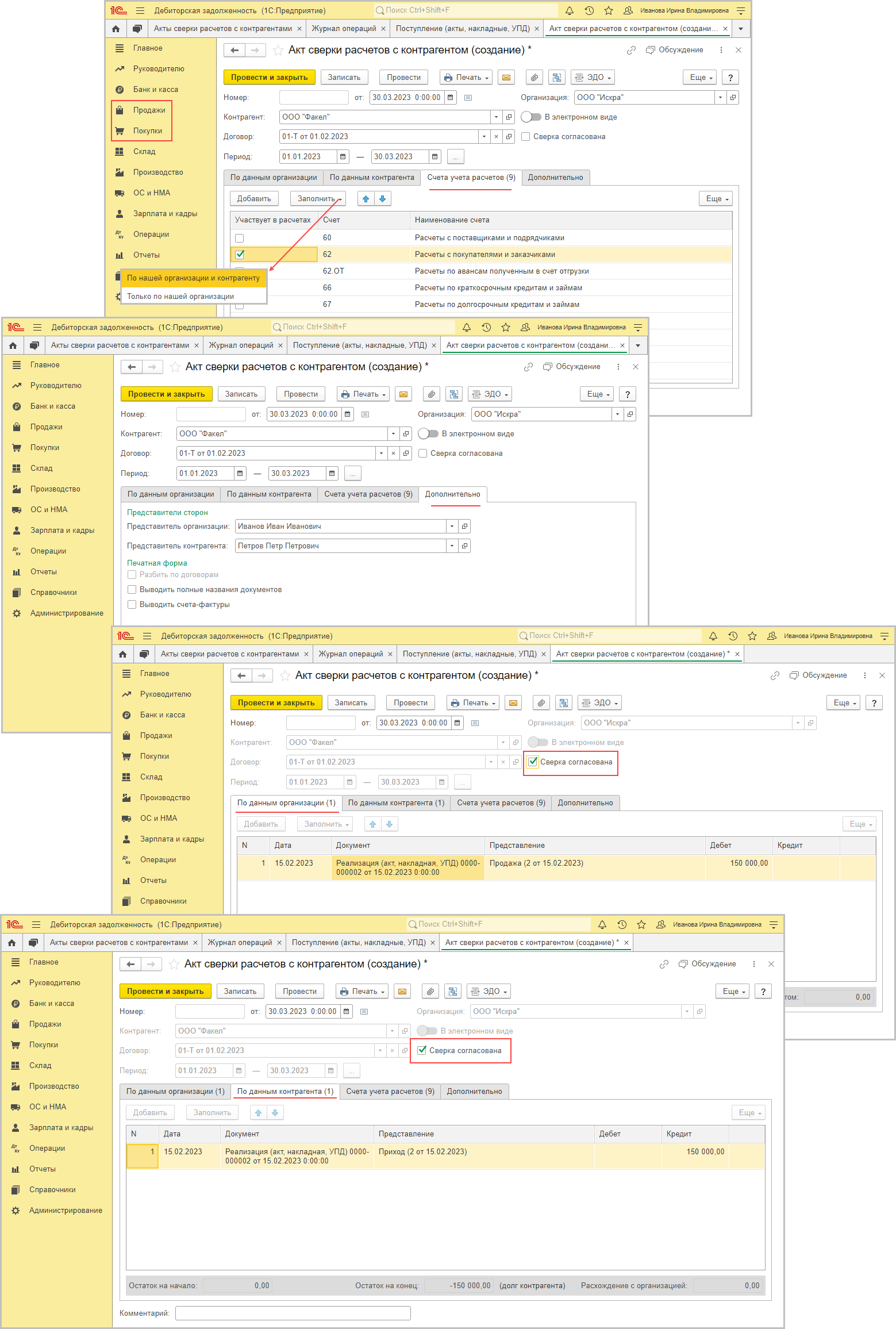This screenshot has width=896, height=1329.
Task: Check Сверка согласована in second window
Action: click(422, 454)
